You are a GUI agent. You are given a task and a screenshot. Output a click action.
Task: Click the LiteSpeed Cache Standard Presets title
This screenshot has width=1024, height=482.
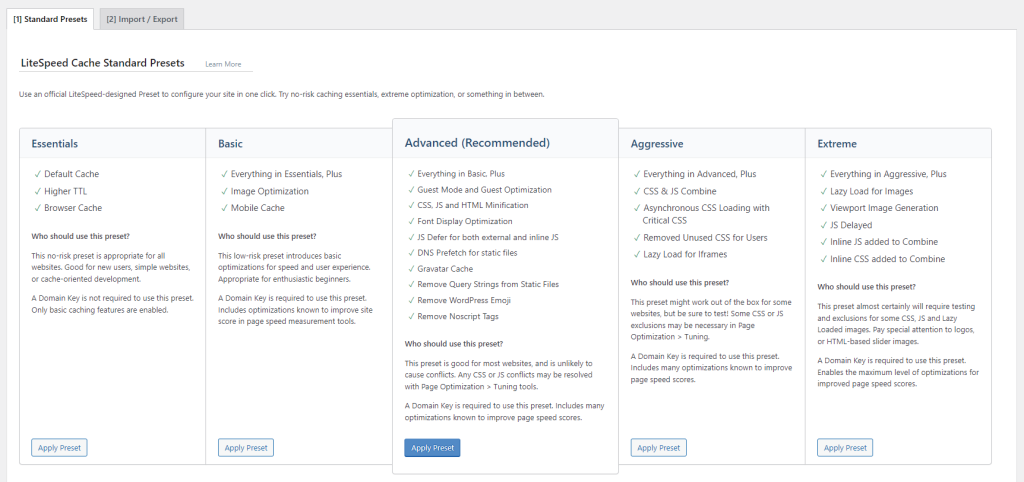pyautogui.click(x=102, y=63)
